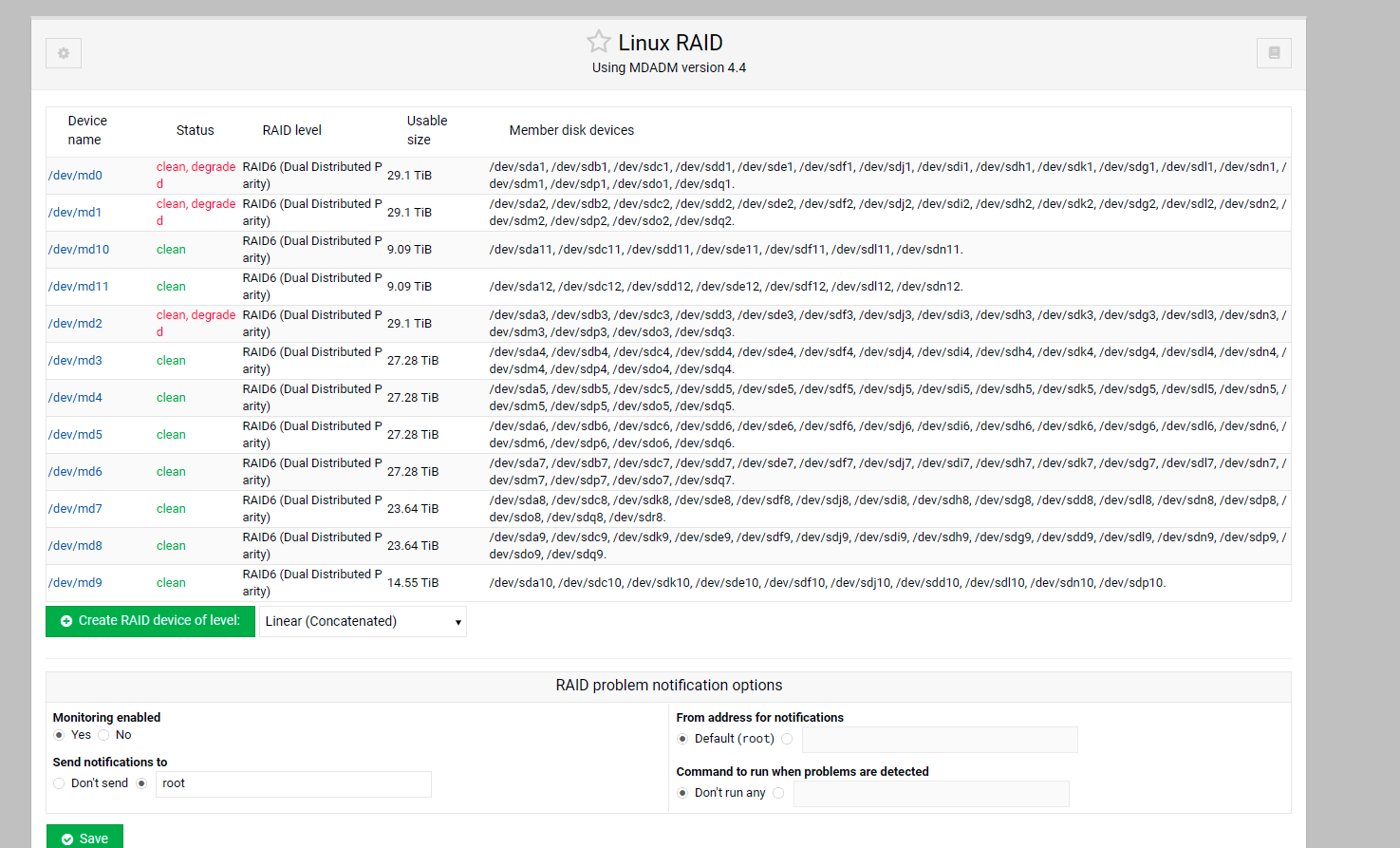Select custom From address radio button
The width and height of the screenshot is (1400, 848).
(787, 739)
